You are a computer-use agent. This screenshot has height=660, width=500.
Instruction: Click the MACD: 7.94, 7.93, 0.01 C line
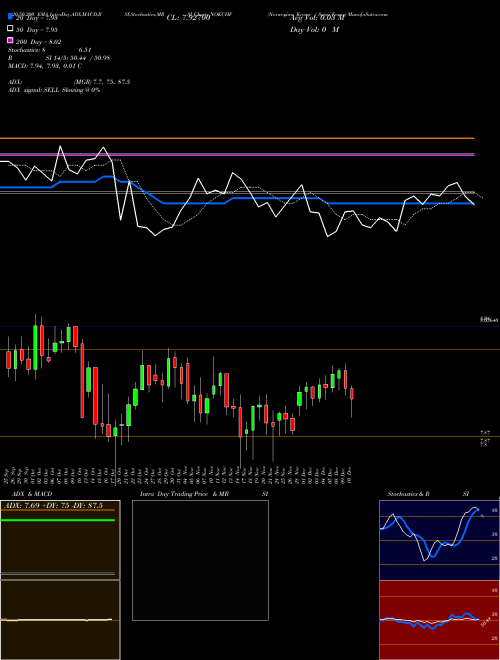coord(45,66)
